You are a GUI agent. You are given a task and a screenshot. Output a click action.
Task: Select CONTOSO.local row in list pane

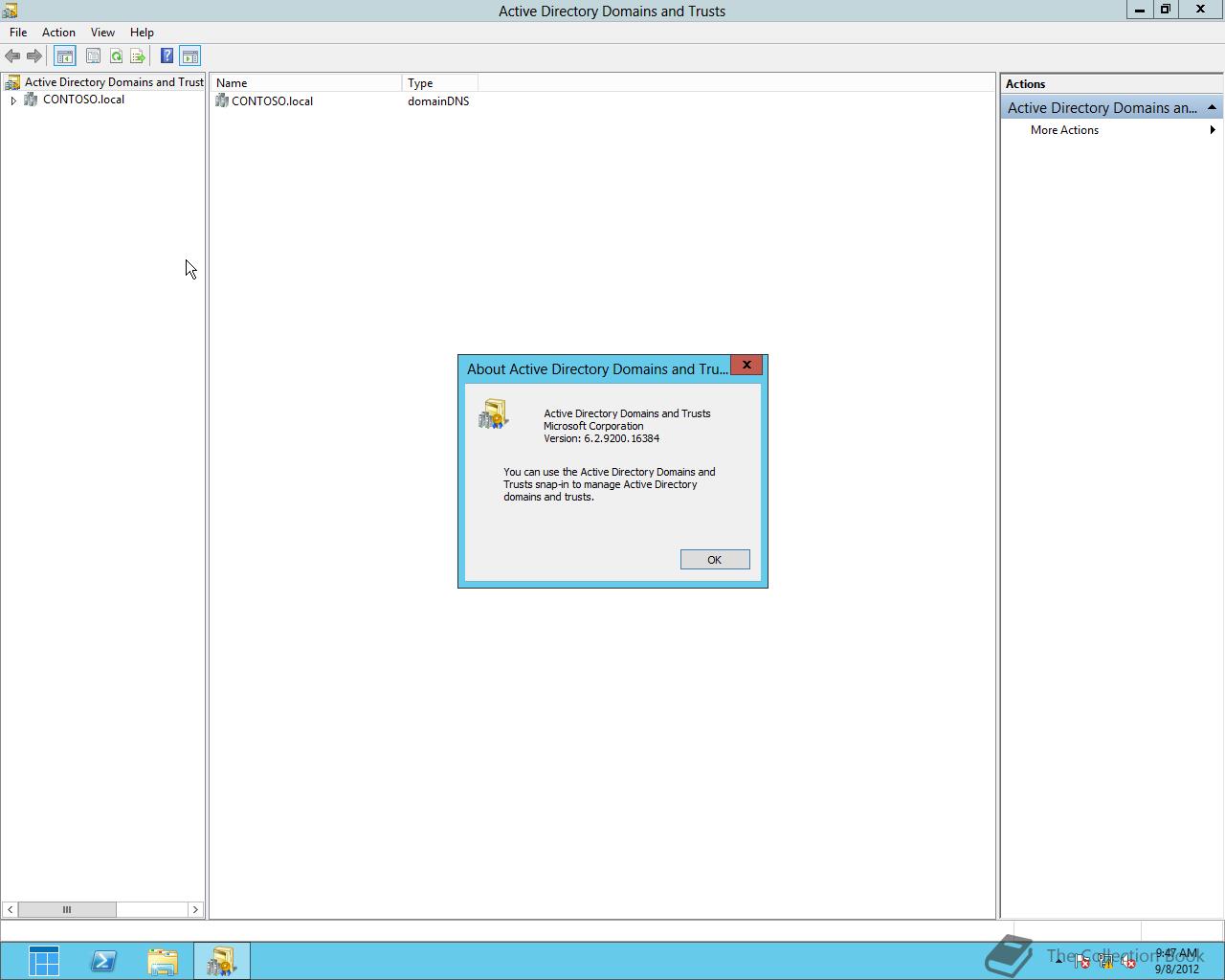(343, 100)
